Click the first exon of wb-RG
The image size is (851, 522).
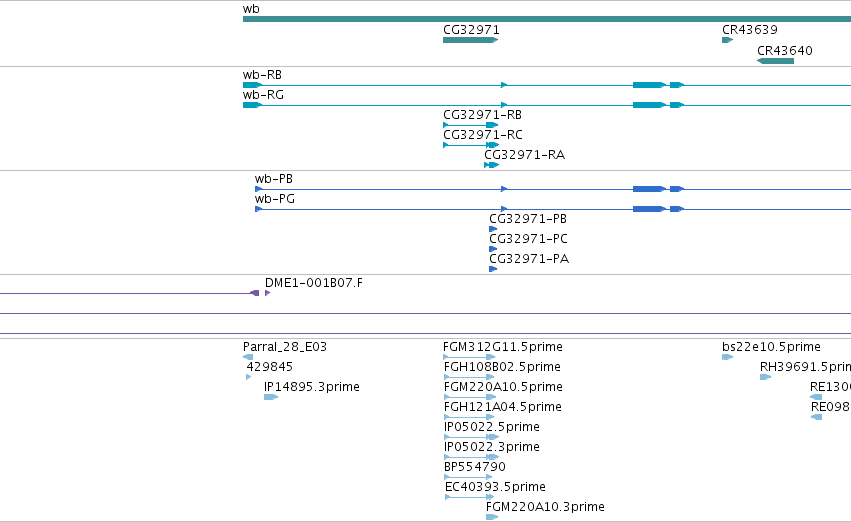pos(252,105)
